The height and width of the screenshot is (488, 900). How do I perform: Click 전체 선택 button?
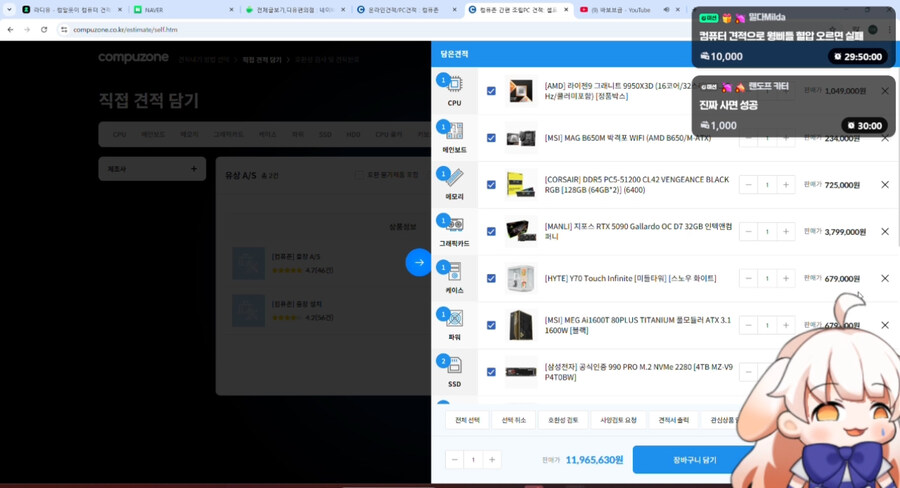point(467,420)
